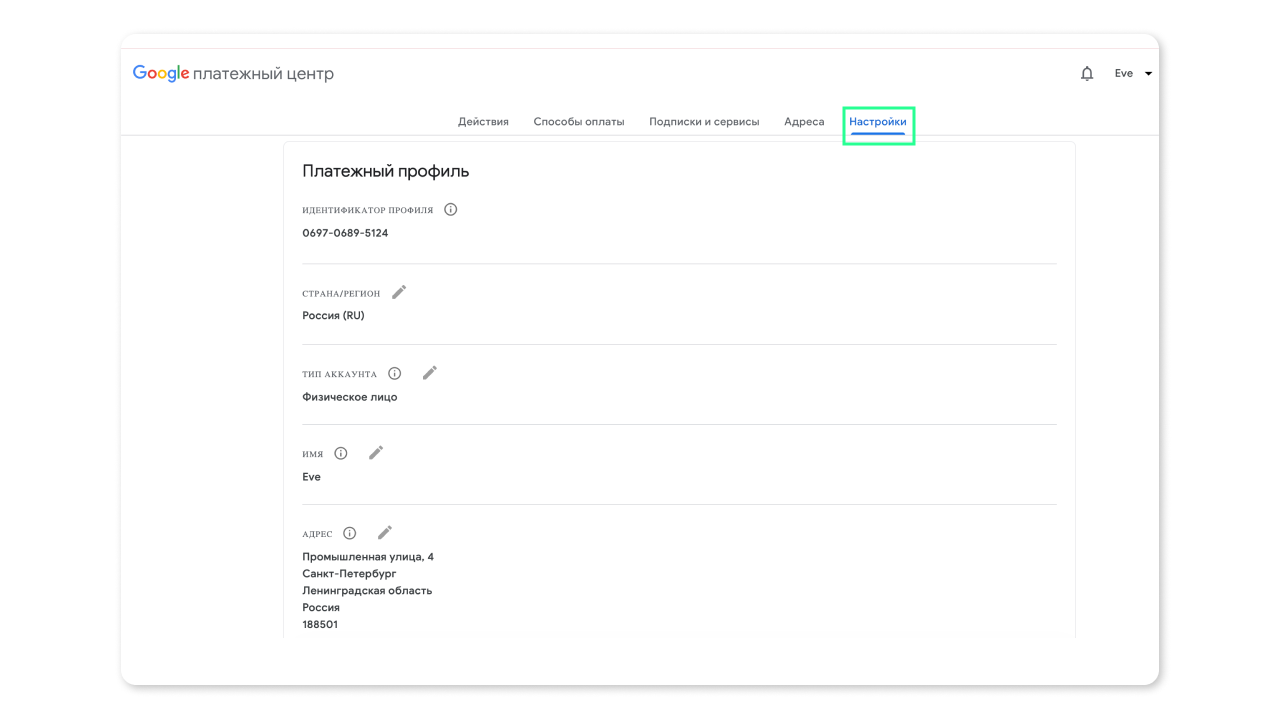Edit the name Eve using the pencil icon
The height and width of the screenshot is (720, 1280).
click(376, 452)
